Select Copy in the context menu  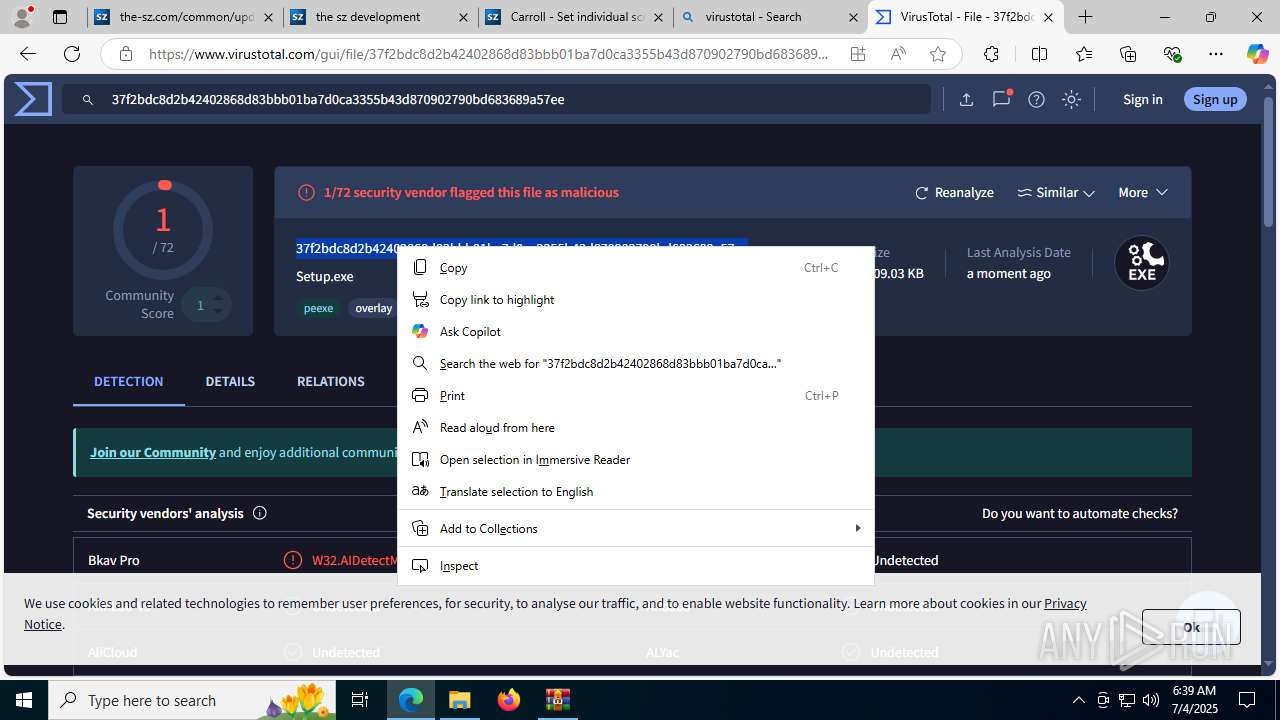(x=636, y=267)
